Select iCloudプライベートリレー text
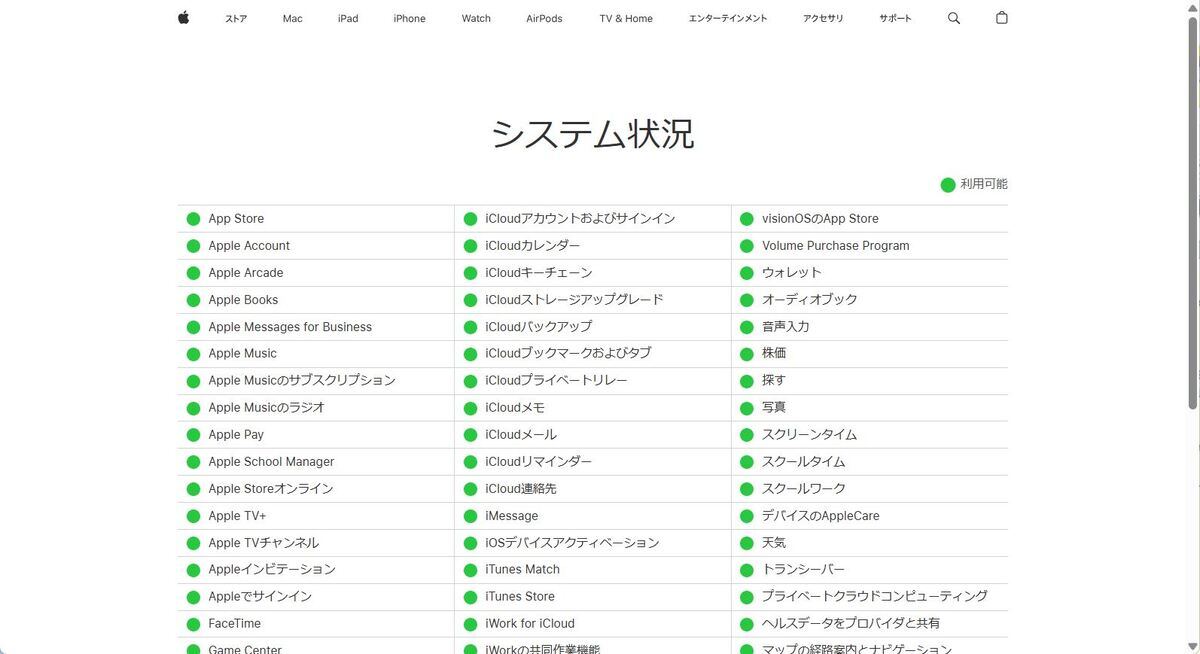Image resolution: width=1200 pixels, height=654 pixels. coord(556,381)
